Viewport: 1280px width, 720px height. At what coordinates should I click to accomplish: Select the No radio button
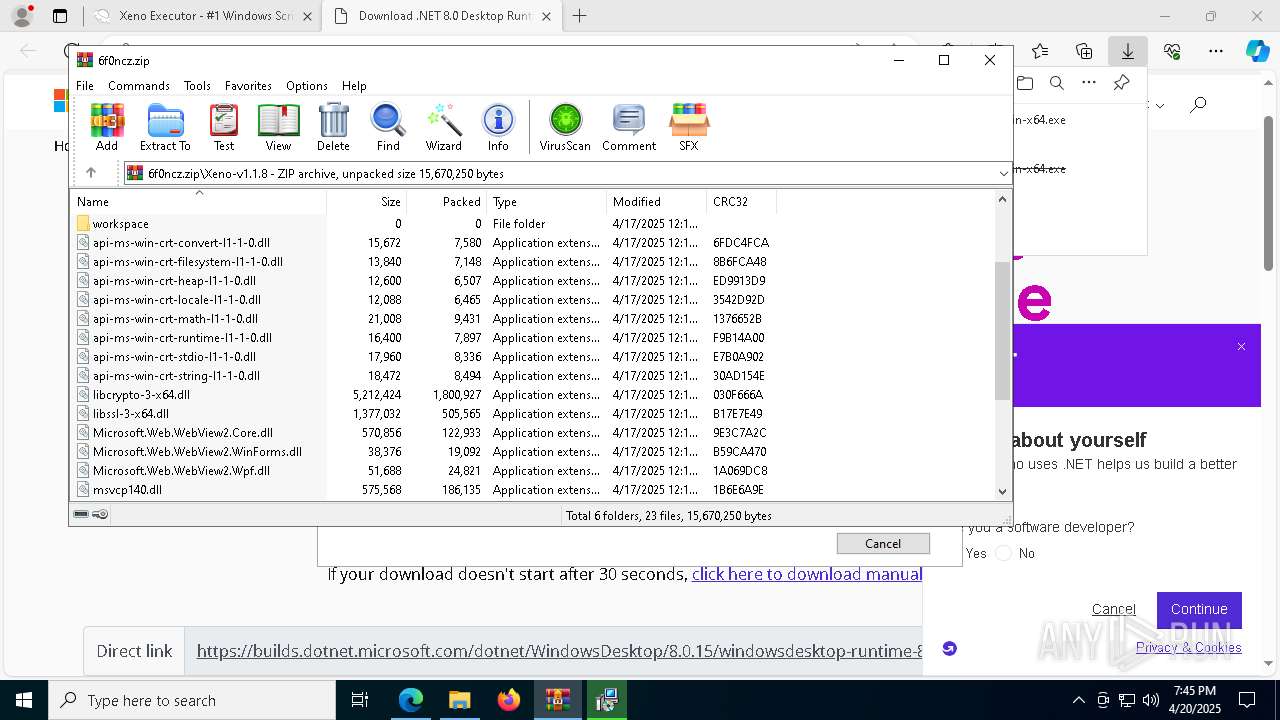pyautogui.click(x=1004, y=553)
